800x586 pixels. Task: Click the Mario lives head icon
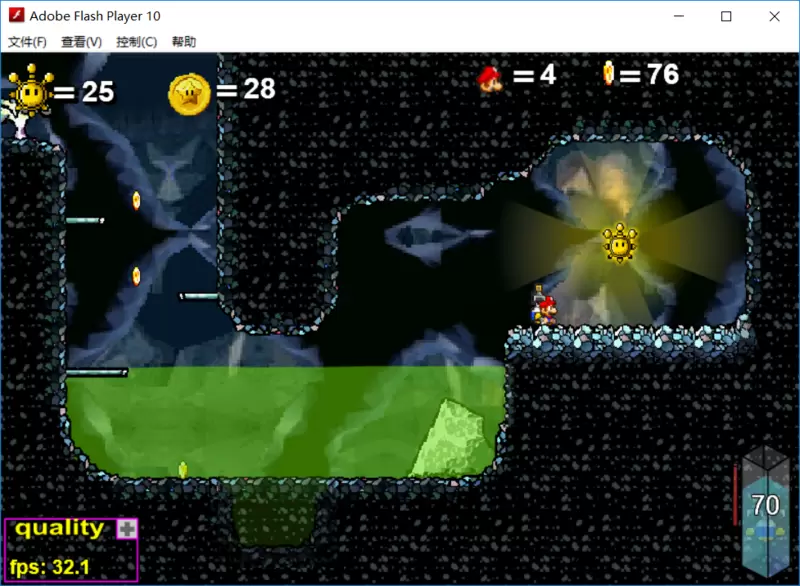pos(490,79)
